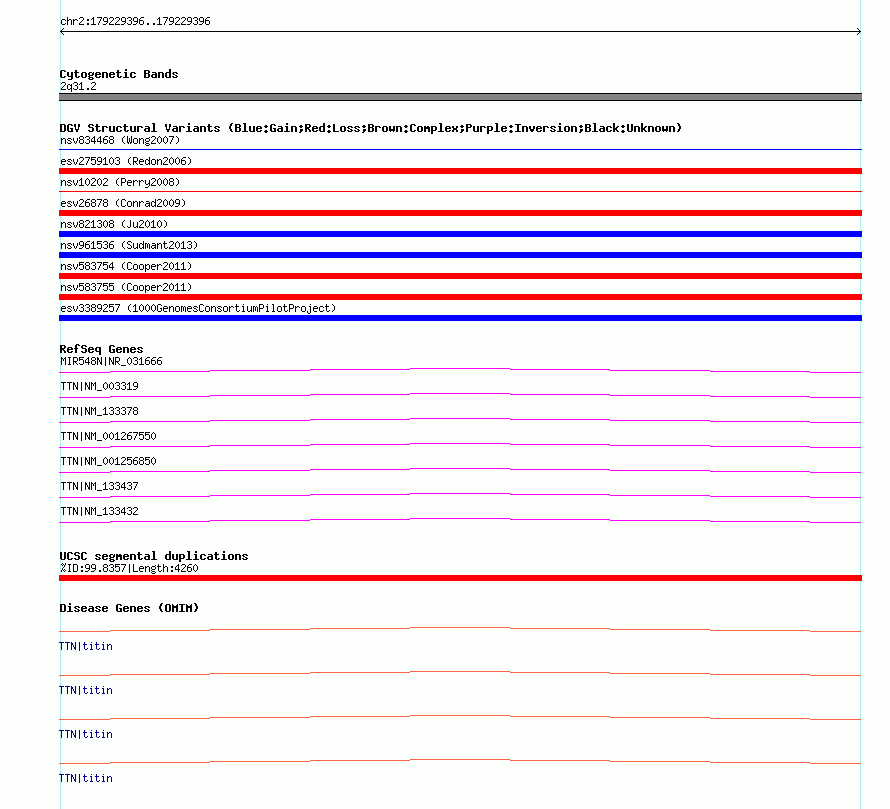Click the chr2:179229396..179229396 coordinate label
This screenshot has width=890, height=809.
point(135,22)
